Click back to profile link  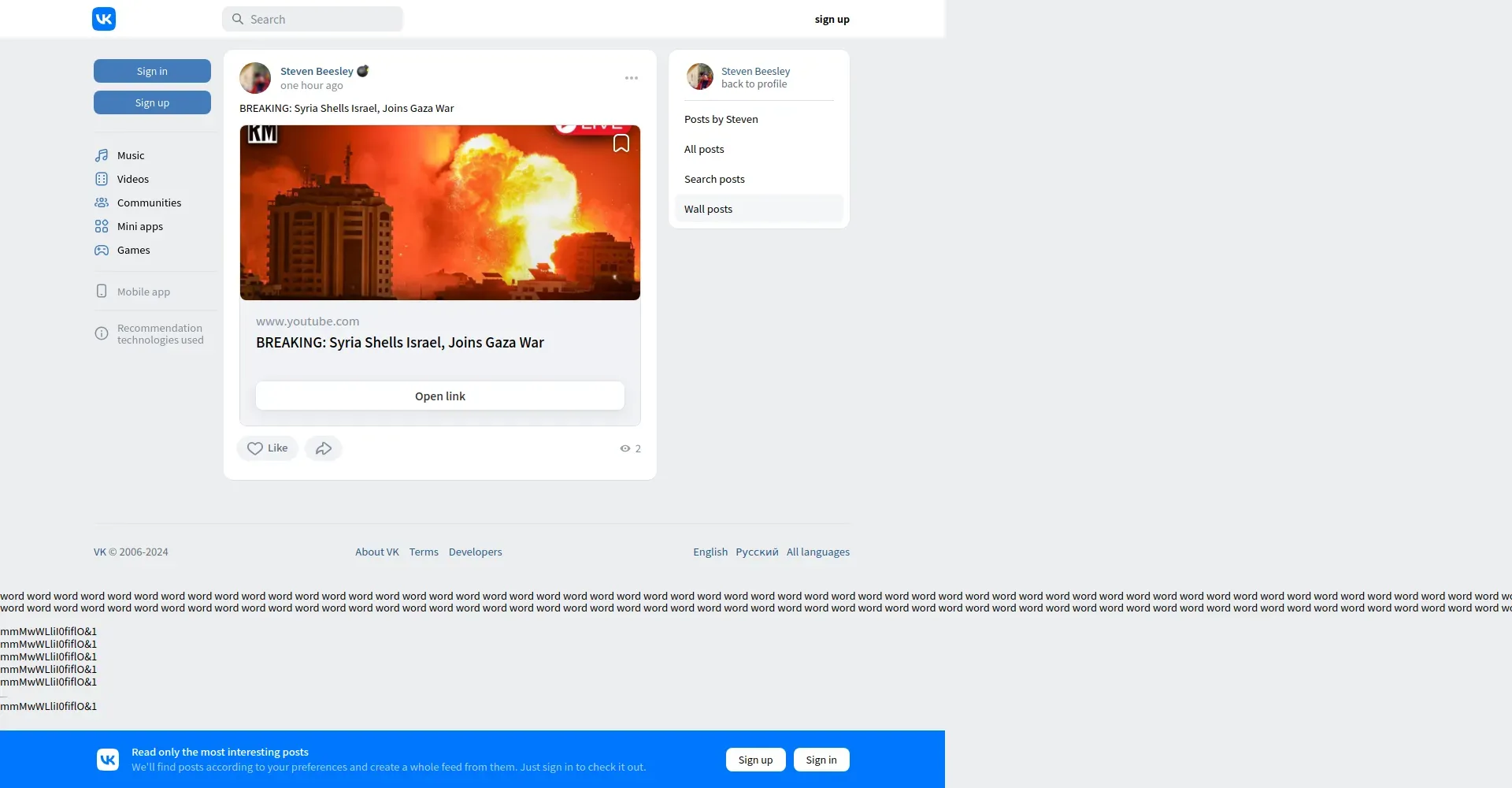754,84
